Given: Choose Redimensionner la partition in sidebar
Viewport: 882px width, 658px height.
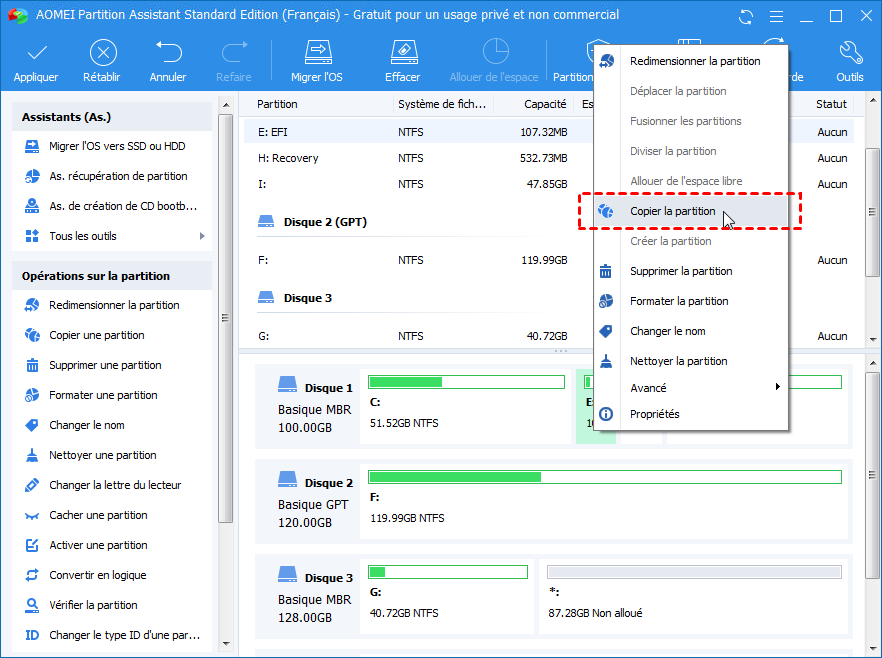Looking at the screenshot, I should [x=112, y=305].
